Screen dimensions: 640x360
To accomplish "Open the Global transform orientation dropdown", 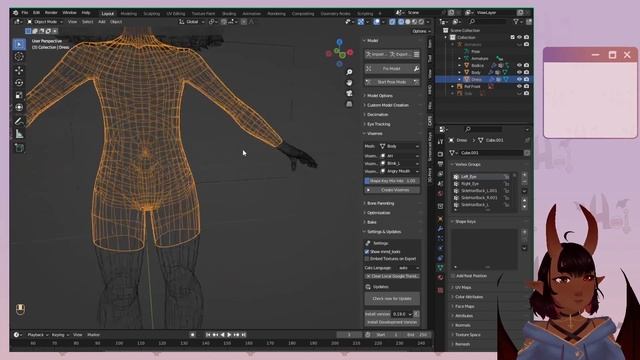I will coord(191,22).
